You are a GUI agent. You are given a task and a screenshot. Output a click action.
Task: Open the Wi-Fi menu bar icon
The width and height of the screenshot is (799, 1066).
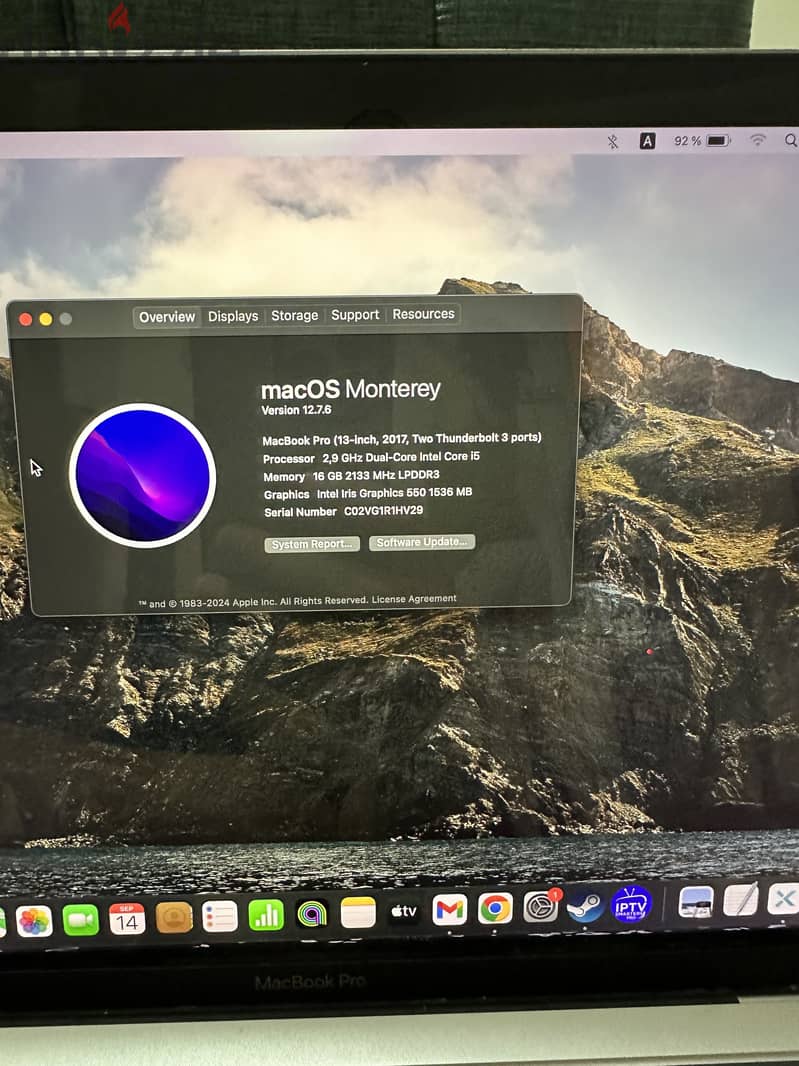click(758, 140)
